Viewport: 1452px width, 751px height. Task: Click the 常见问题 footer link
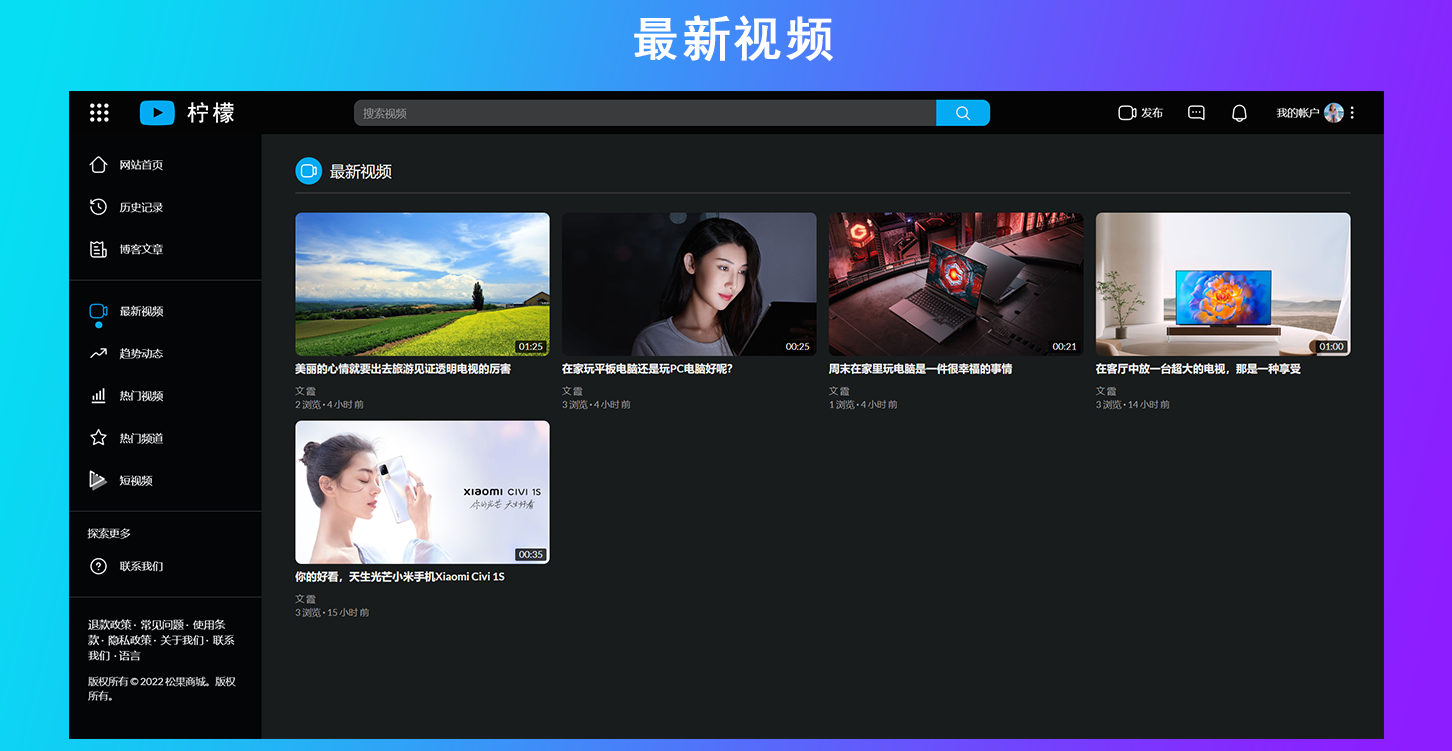(162, 625)
